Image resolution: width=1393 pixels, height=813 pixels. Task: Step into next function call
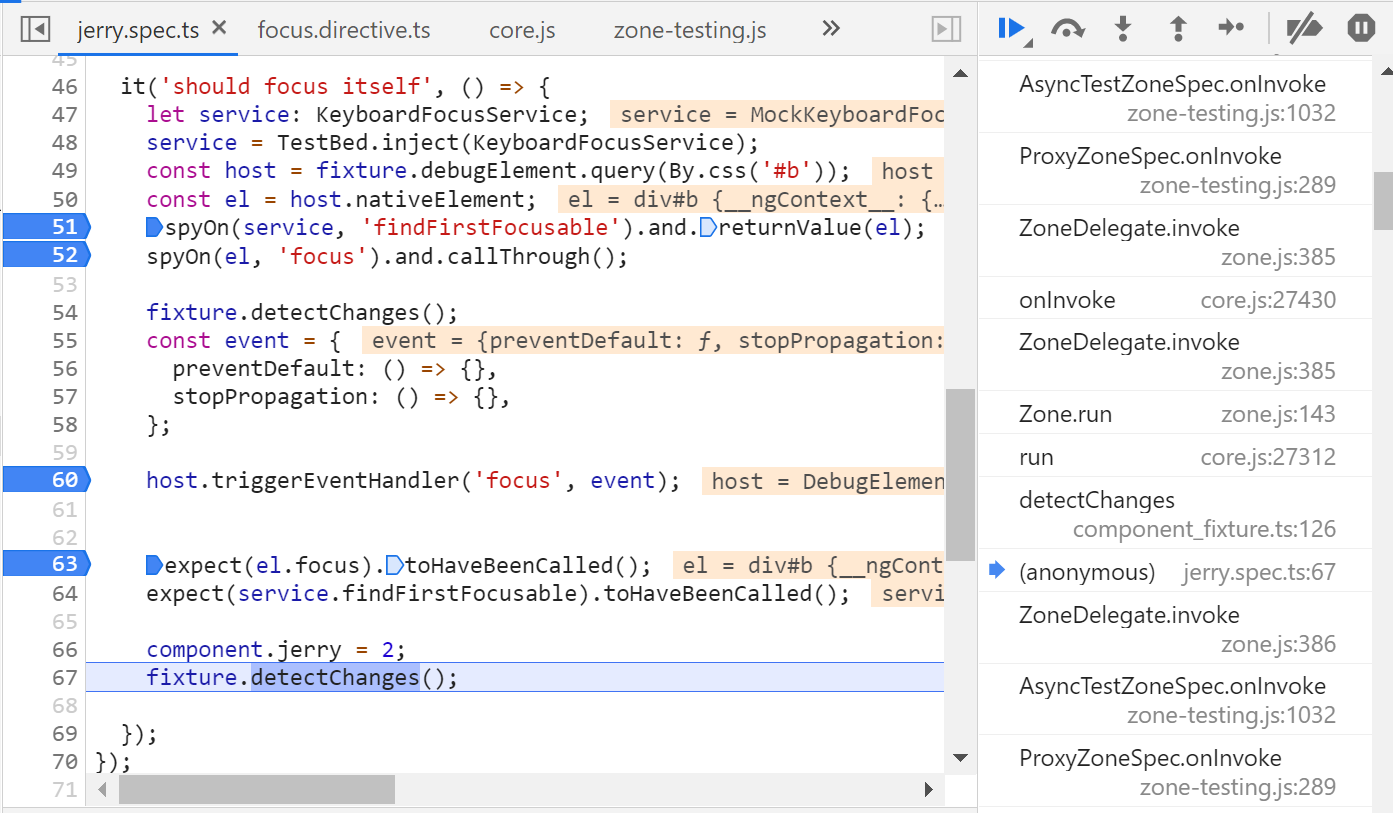(x=1123, y=28)
